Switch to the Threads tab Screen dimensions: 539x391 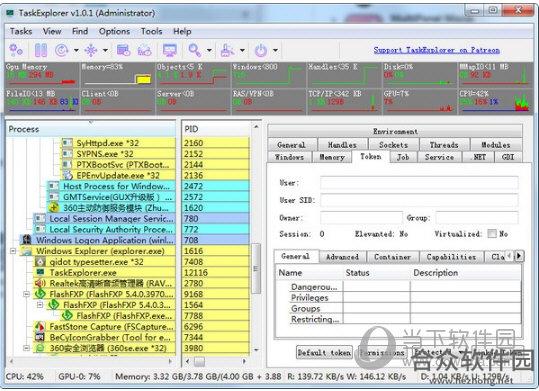(x=444, y=145)
